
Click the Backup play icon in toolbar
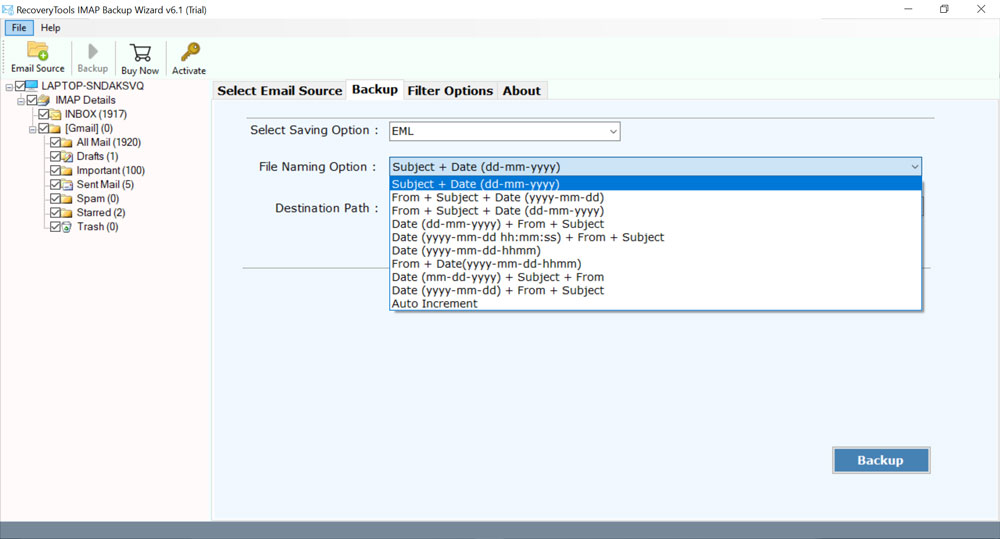[x=92, y=51]
